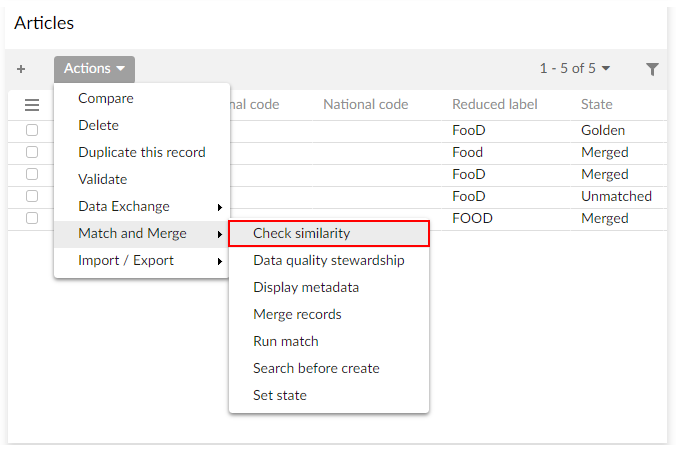Viewport: 676px width, 452px height.
Task: Expand the 1 - 5 of 5 pager dropdown
Action: [x=575, y=69]
